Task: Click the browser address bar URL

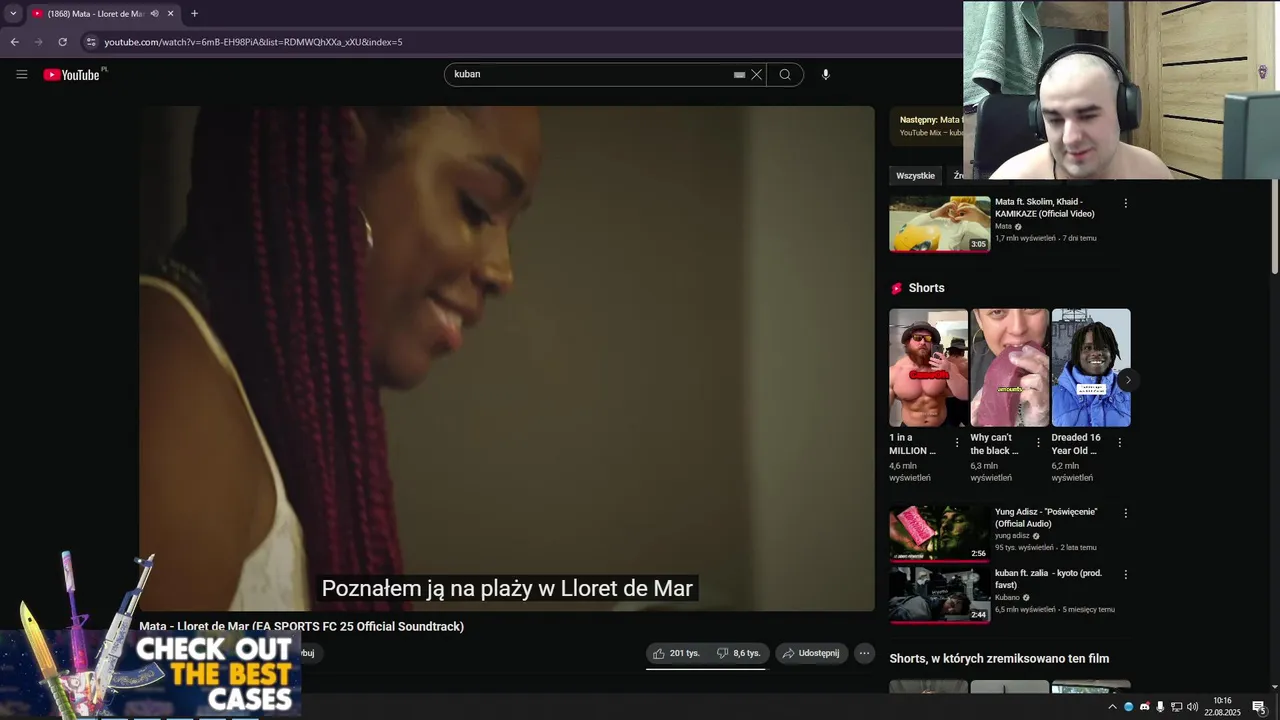Action: click(x=253, y=42)
